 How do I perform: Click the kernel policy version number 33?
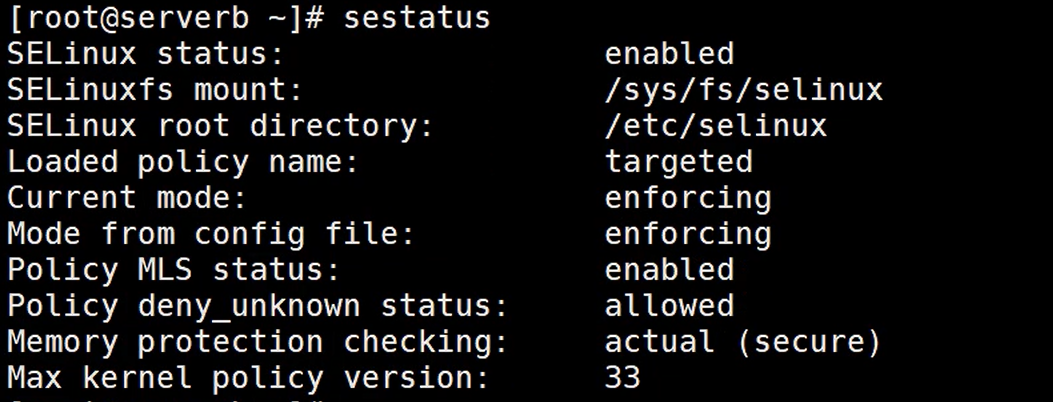(623, 378)
